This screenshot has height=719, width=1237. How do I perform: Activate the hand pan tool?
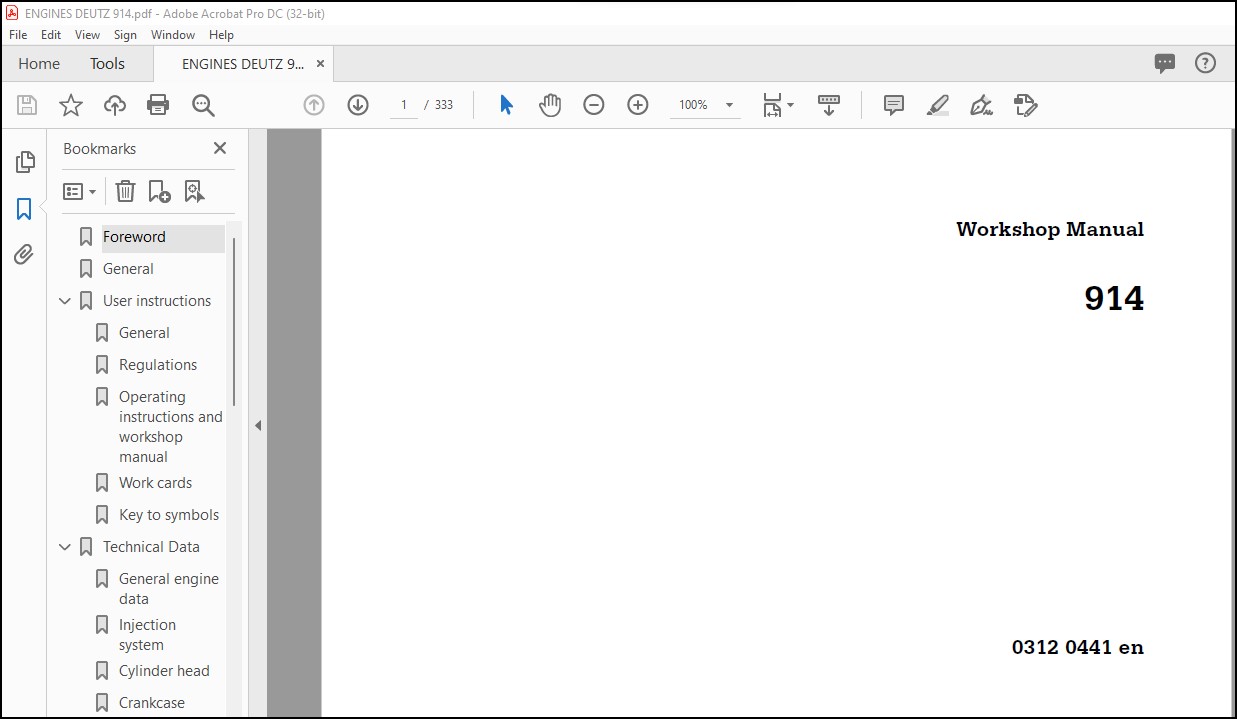[550, 105]
